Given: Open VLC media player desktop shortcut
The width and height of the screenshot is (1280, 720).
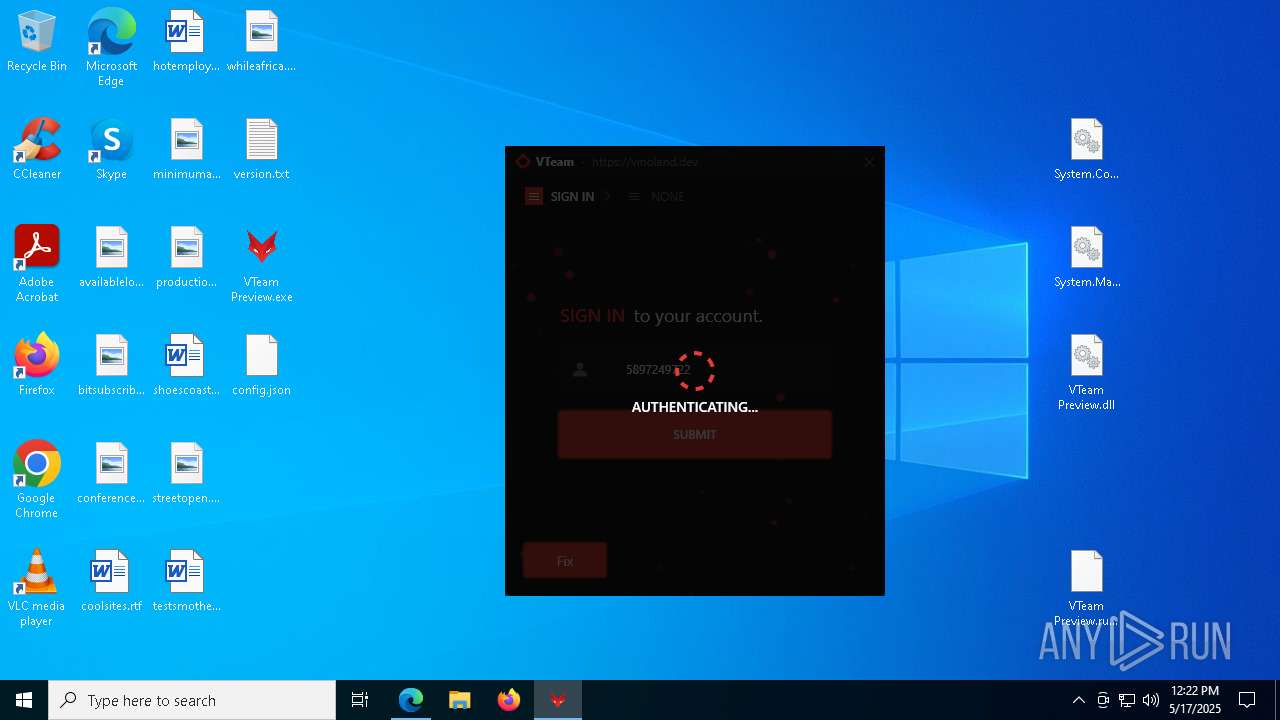Looking at the screenshot, I should coord(37,588).
